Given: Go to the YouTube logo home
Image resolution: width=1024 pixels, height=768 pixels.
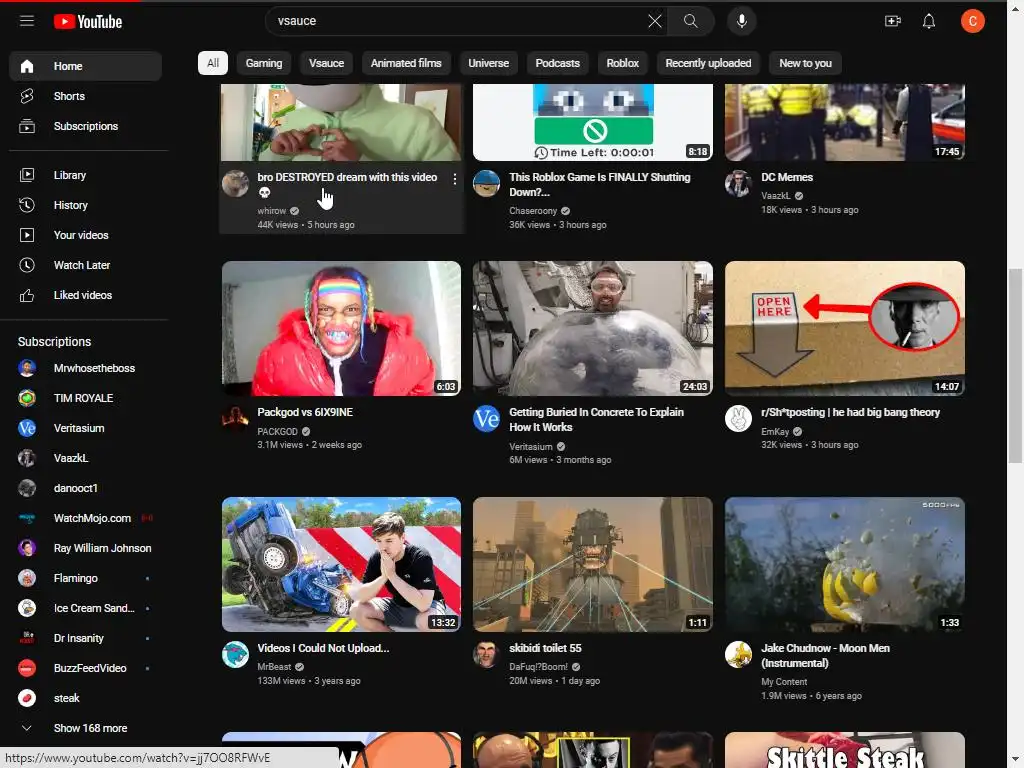Looking at the screenshot, I should [88, 22].
